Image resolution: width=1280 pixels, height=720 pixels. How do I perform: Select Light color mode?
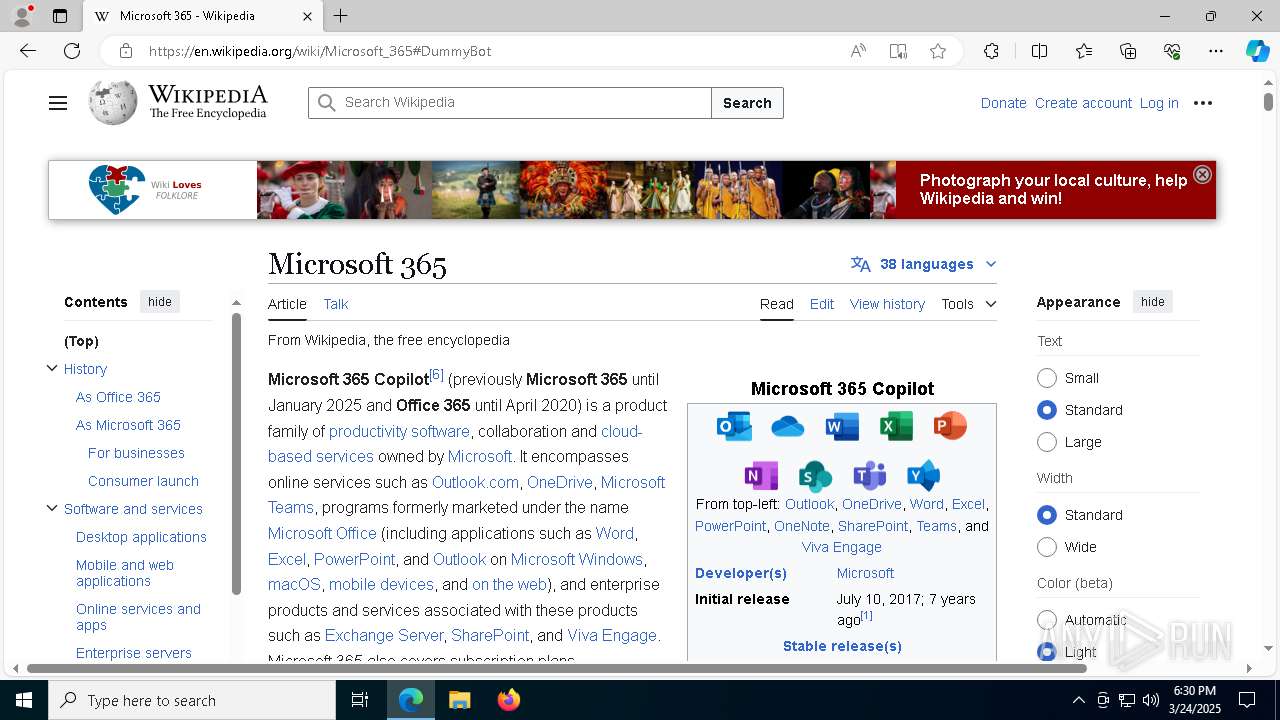click(x=1047, y=652)
